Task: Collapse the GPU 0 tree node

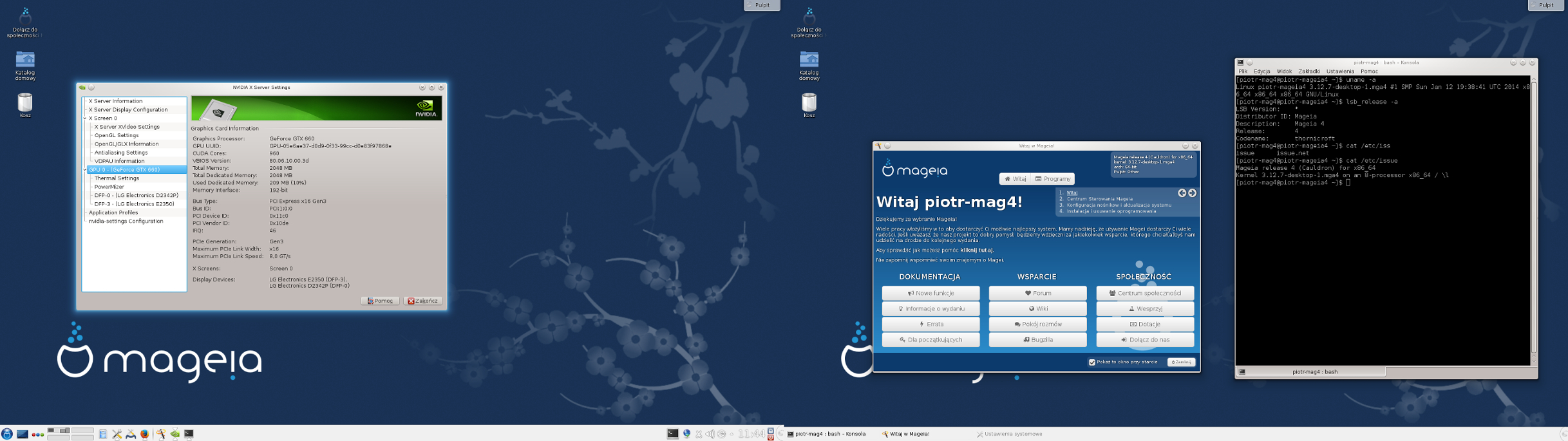Action: click(85, 170)
